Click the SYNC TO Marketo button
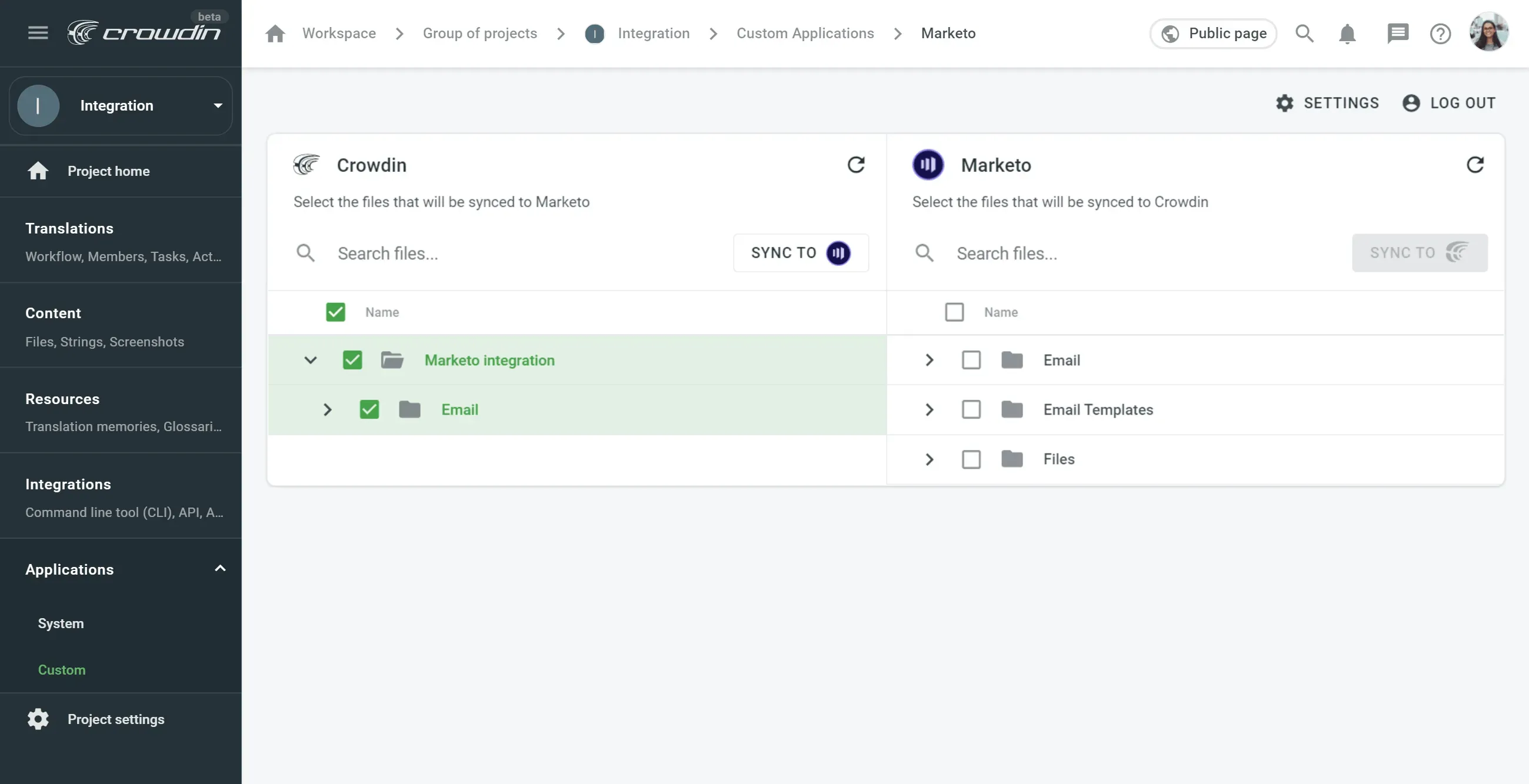1529x784 pixels. [800, 253]
